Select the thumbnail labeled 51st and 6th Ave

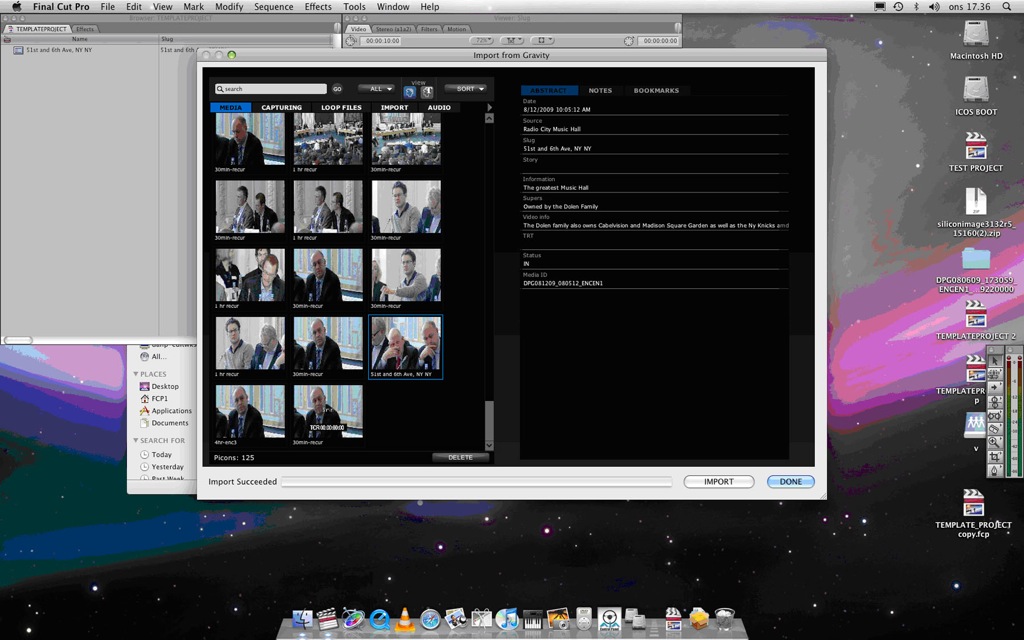coord(406,347)
